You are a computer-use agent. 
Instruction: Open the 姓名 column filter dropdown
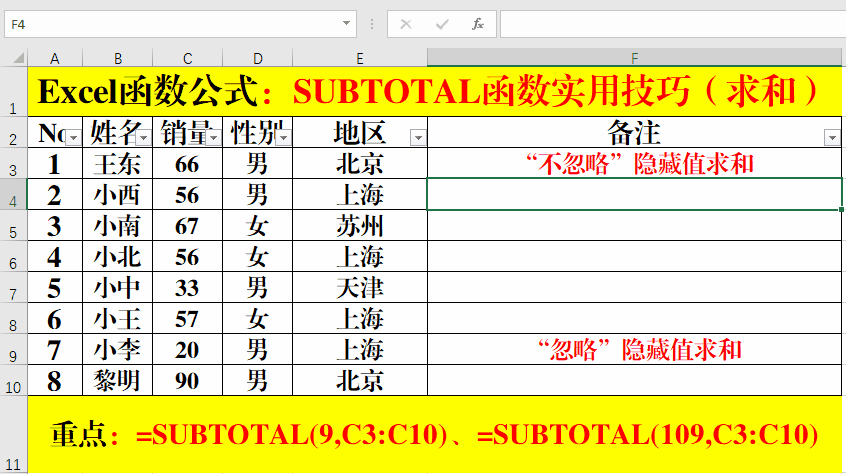[x=144, y=138]
